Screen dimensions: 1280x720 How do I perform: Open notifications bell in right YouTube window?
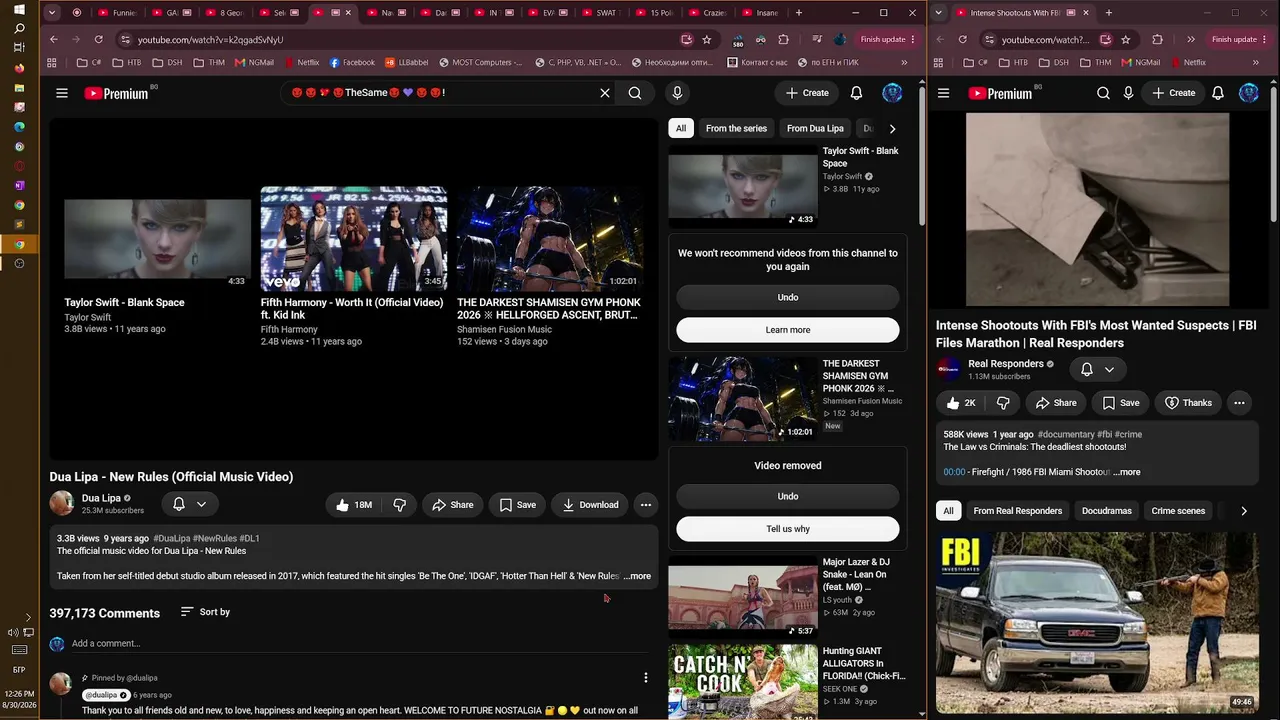click(1218, 93)
